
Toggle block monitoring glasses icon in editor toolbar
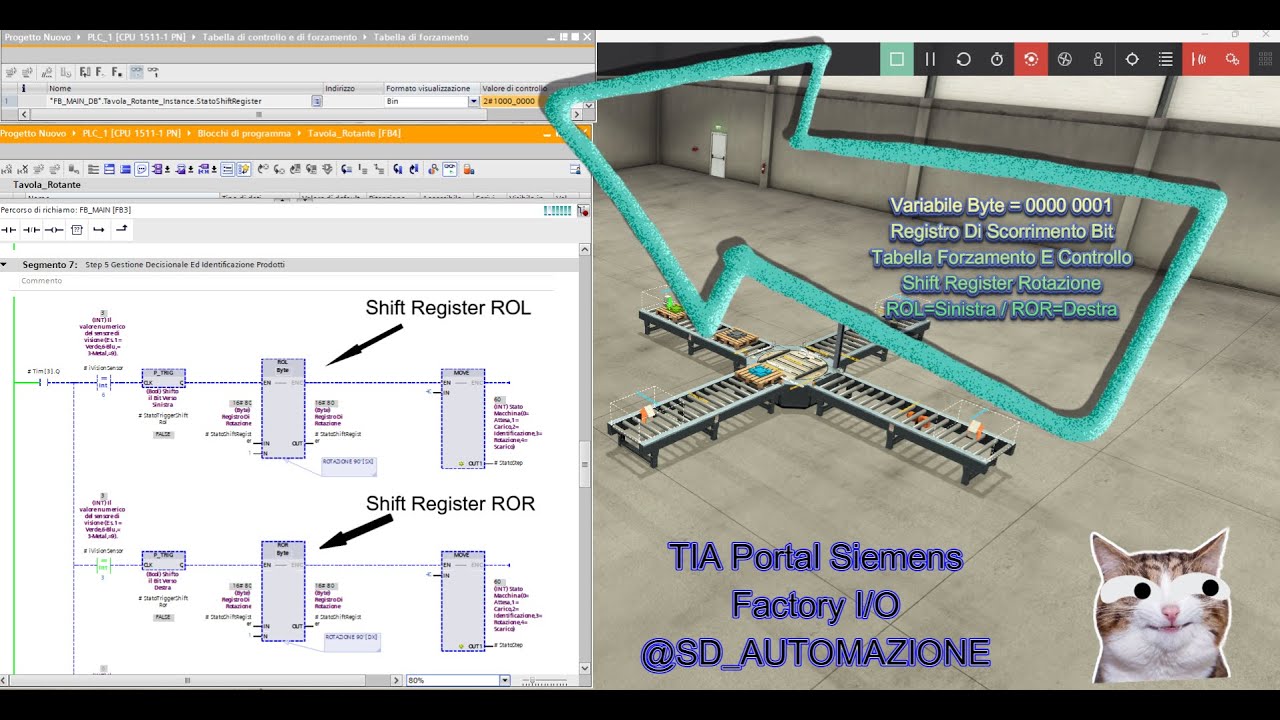tap(449, 169)
